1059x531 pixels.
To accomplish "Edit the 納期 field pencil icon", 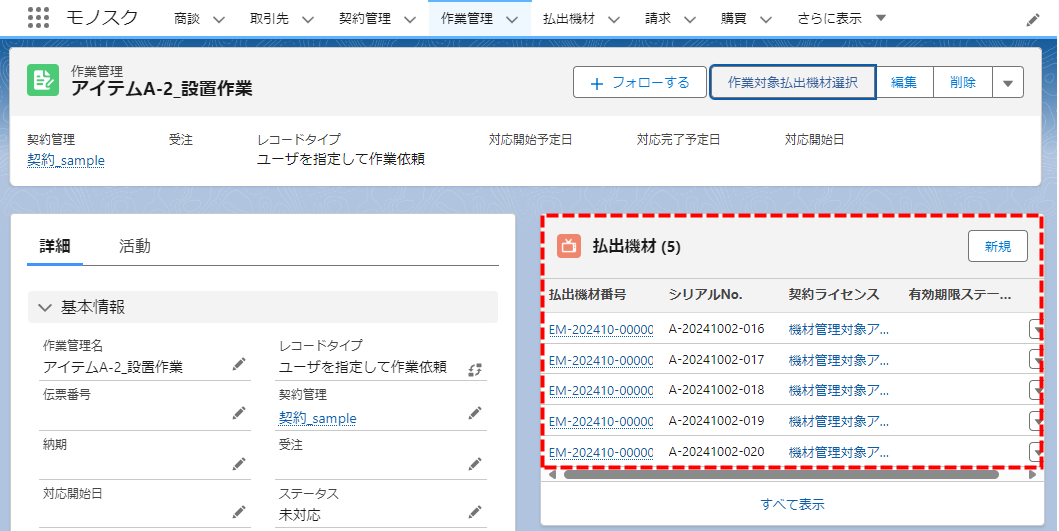I will point(238,463).
